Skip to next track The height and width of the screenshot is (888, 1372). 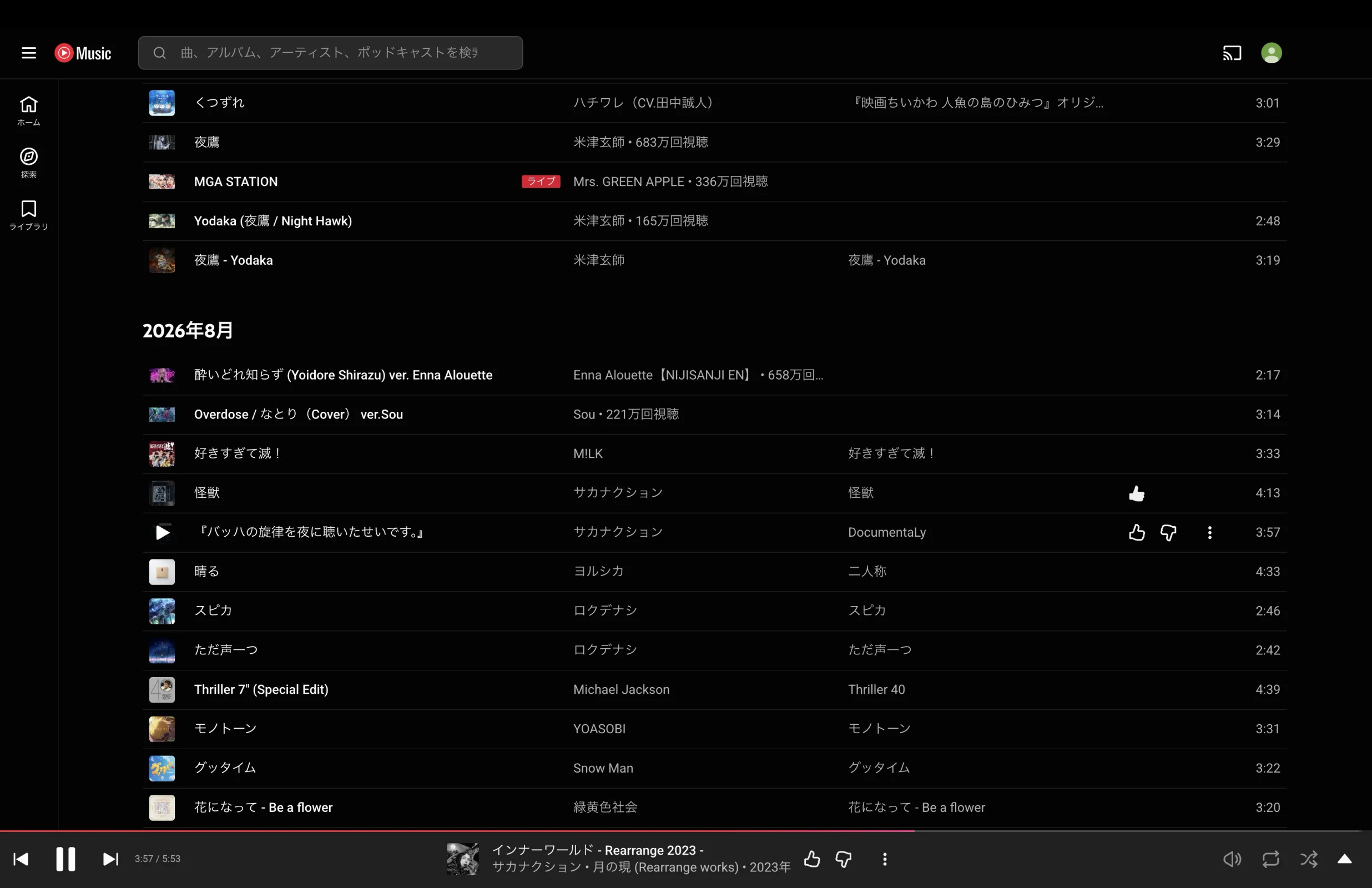tap(110, 859)
